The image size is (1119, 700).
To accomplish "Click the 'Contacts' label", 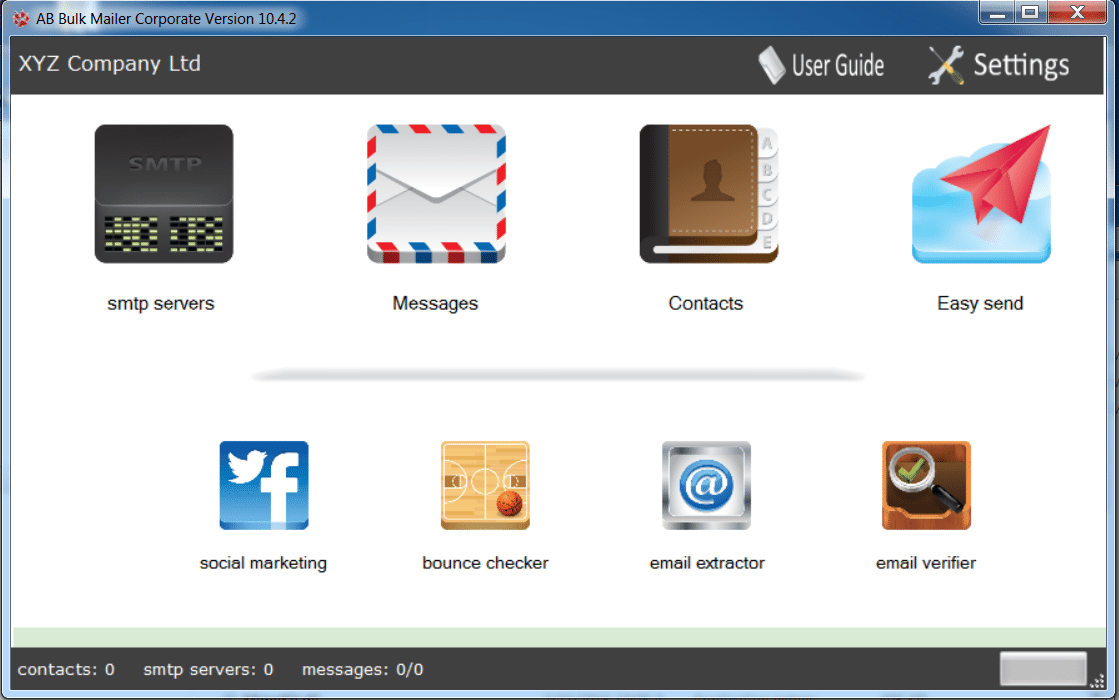I will point(706,303).
